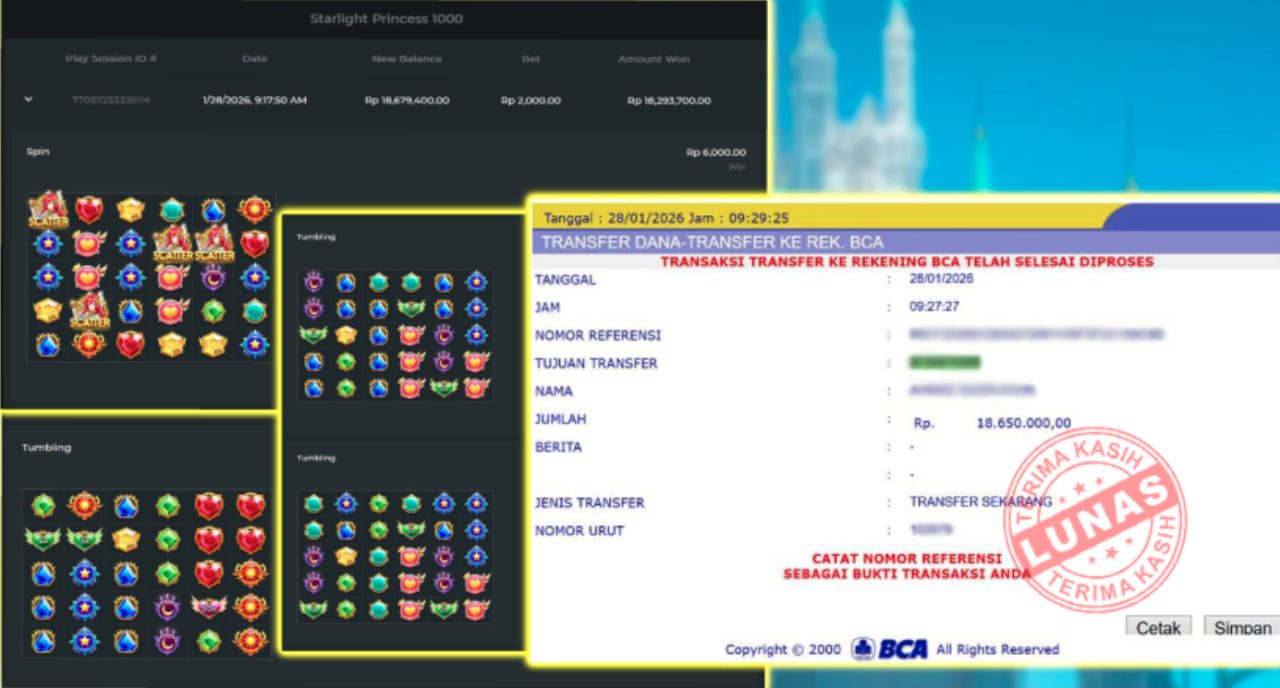Select the Rp 18.650.000,00 transfer amount
This screenshot has height=688, width=1280.
pos(1022,423)
